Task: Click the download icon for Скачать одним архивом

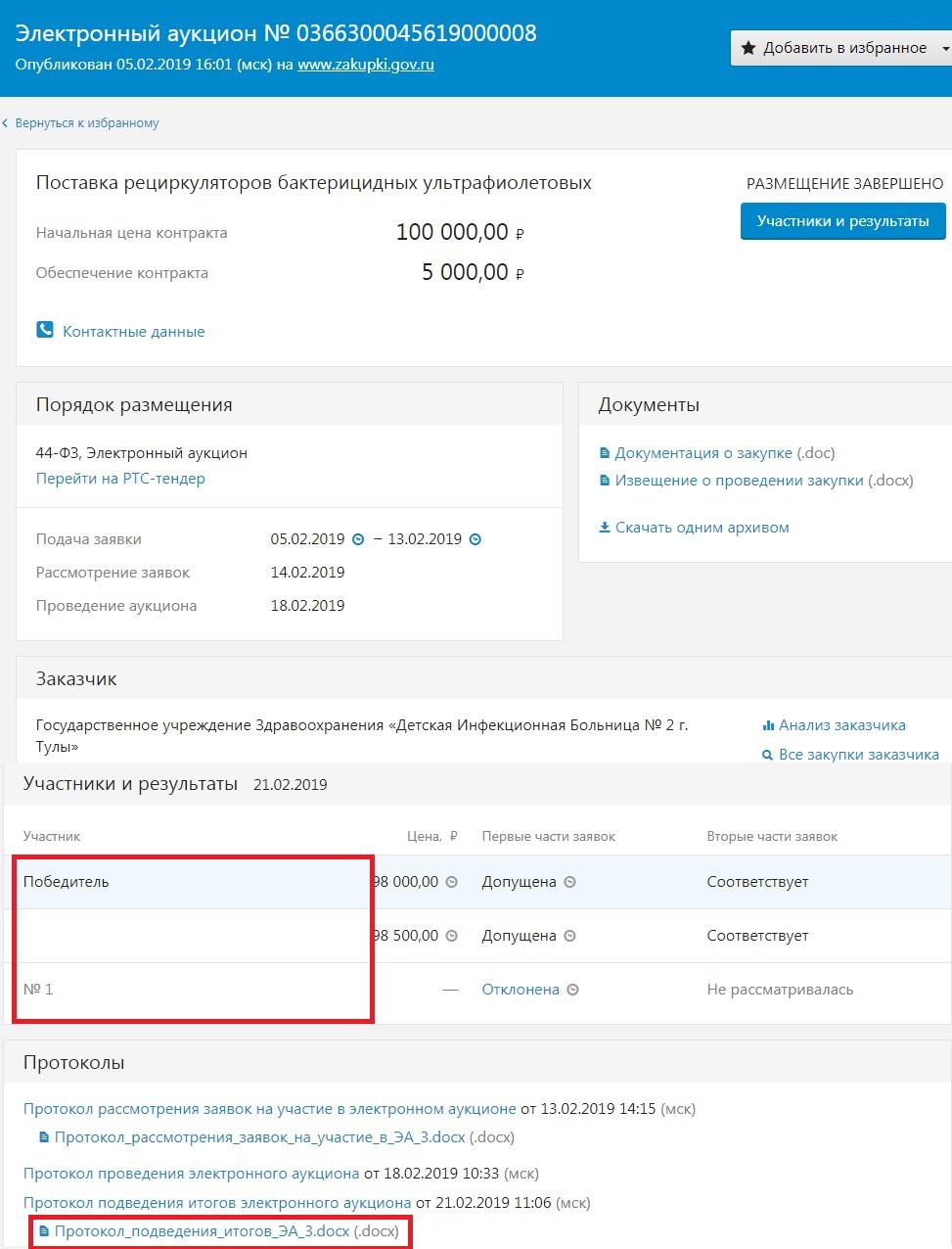Action: click(x=605, y=528)
